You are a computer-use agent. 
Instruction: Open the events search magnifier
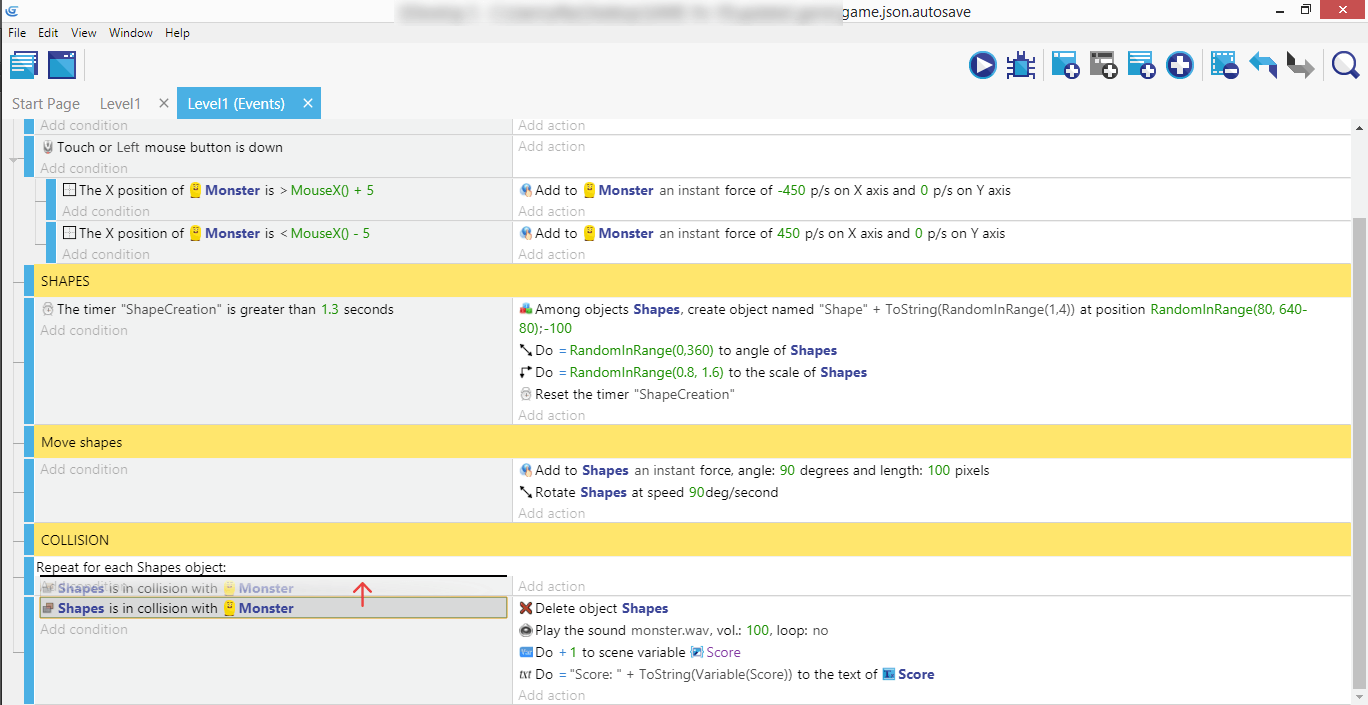[x=1345, y=66]
